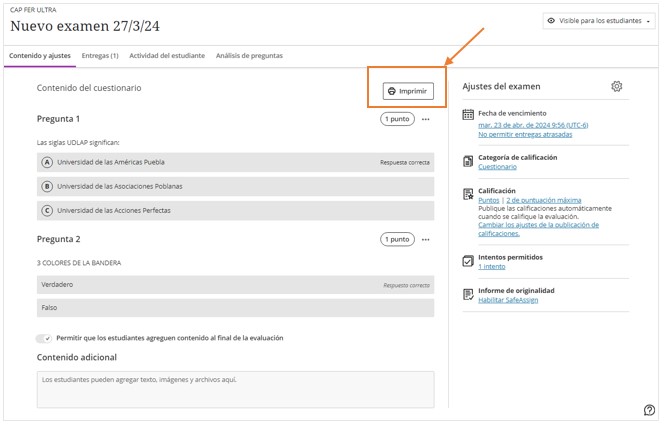Open the Cuestionario category link

(x=497, y=167)
